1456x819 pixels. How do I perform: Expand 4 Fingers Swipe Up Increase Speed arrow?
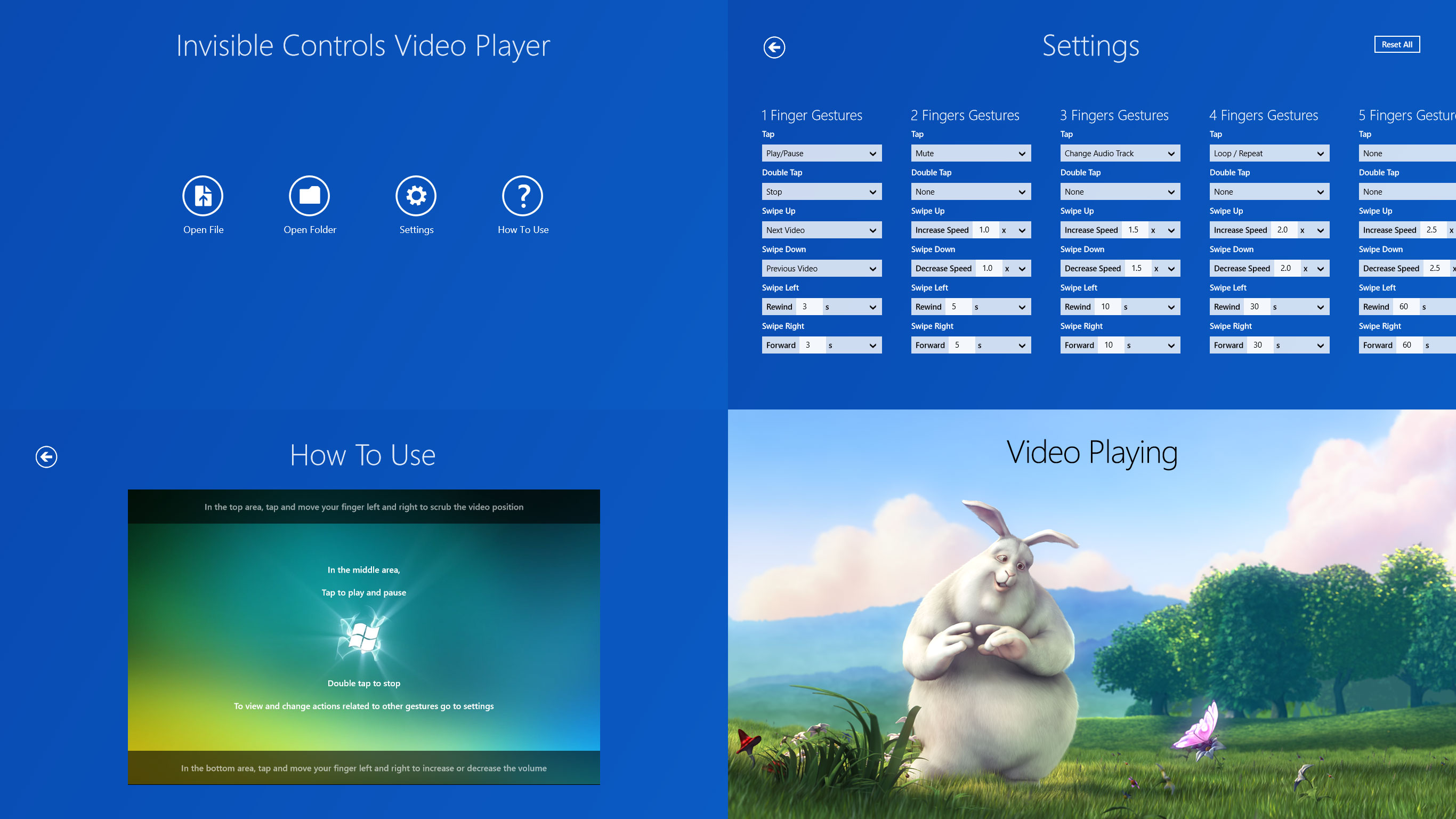[1320, 230]
